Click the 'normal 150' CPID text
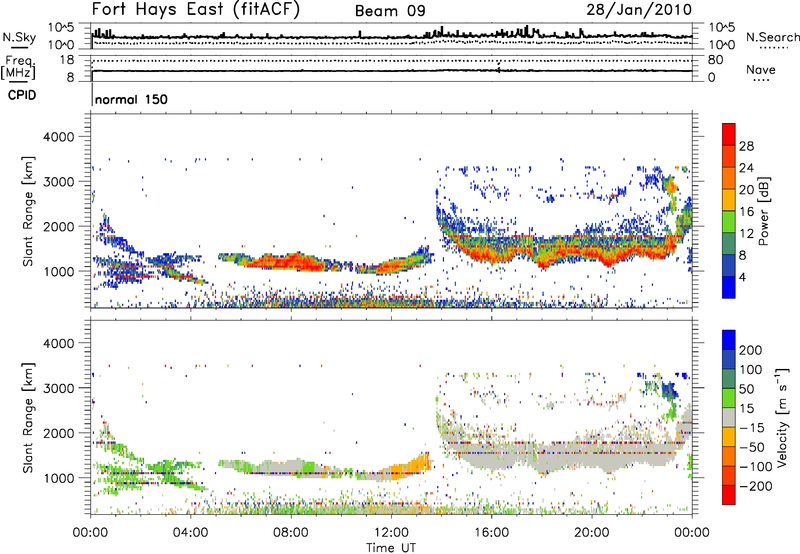 pyautogui.click(x=131, y=99)
